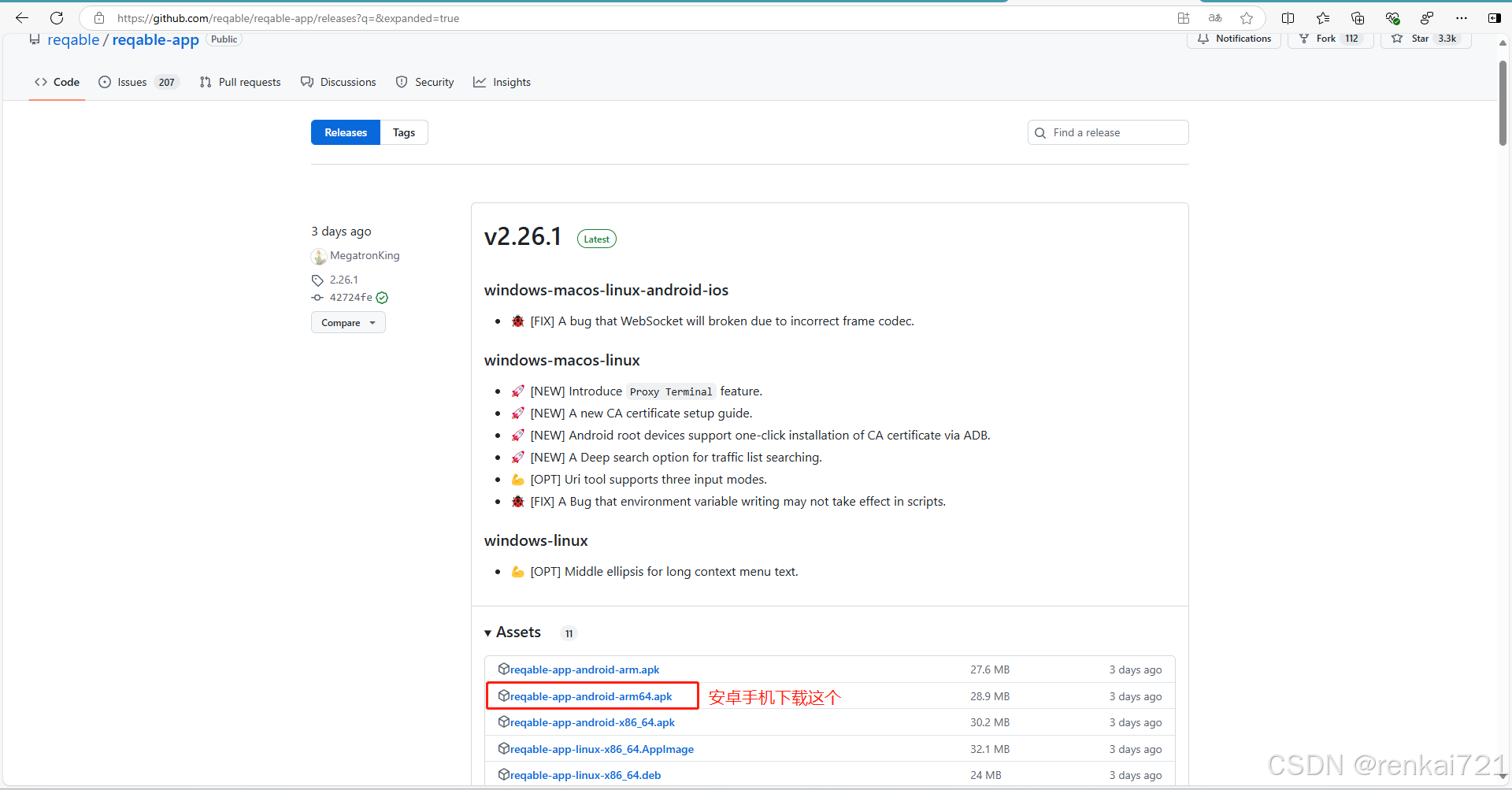Click the 32.1 MB file size
Viewport: 1512px width, 790px height.
[x=990, y=749]
